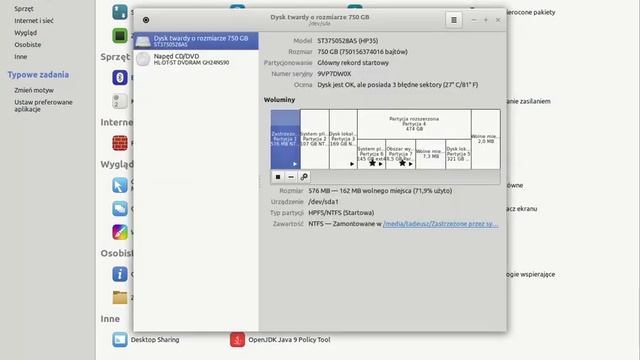Screen dimensions: 640x360
Task: Select Partycja 5 321 GB volume block
Action: (458, 154)
